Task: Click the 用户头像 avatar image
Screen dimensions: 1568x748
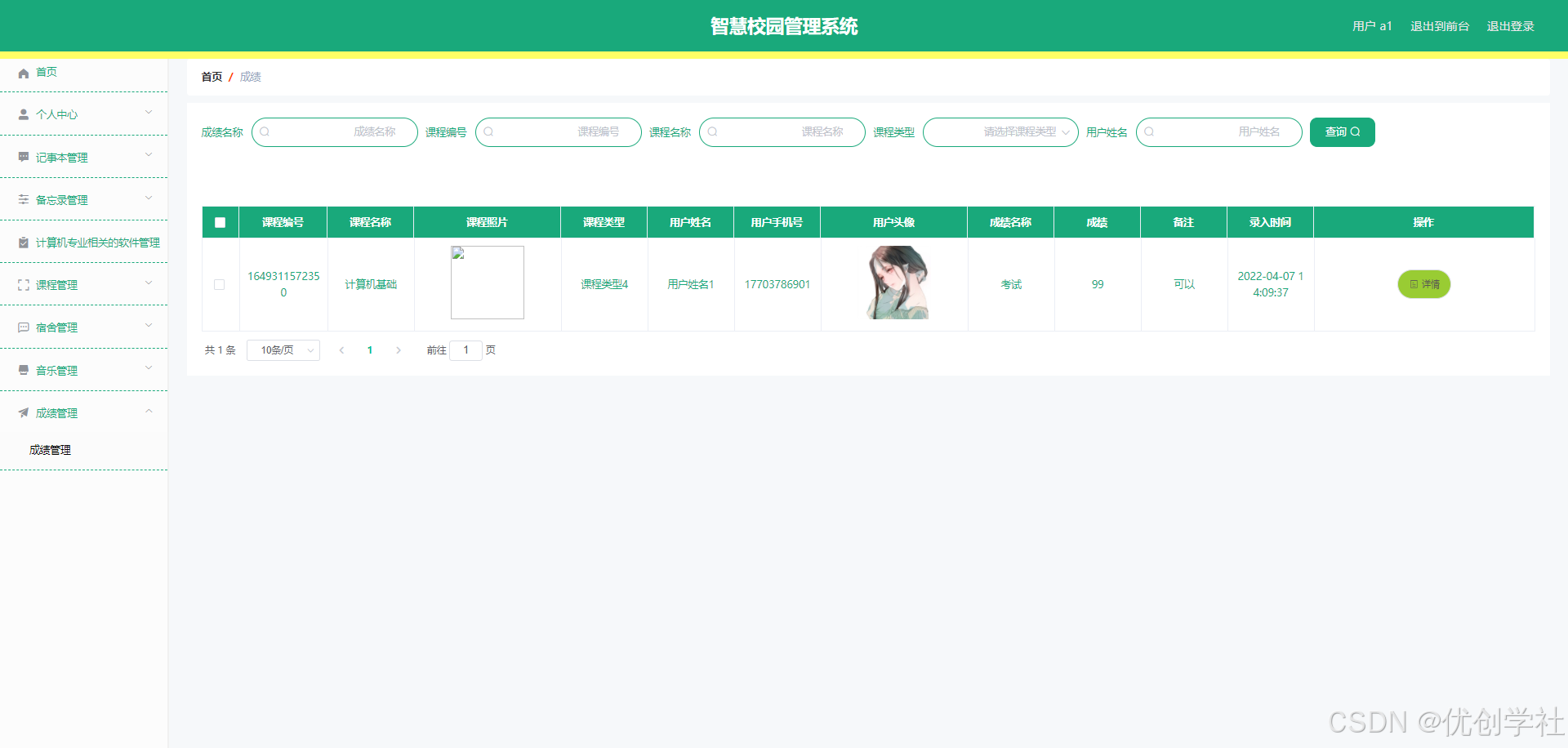Action: [897, 283]
